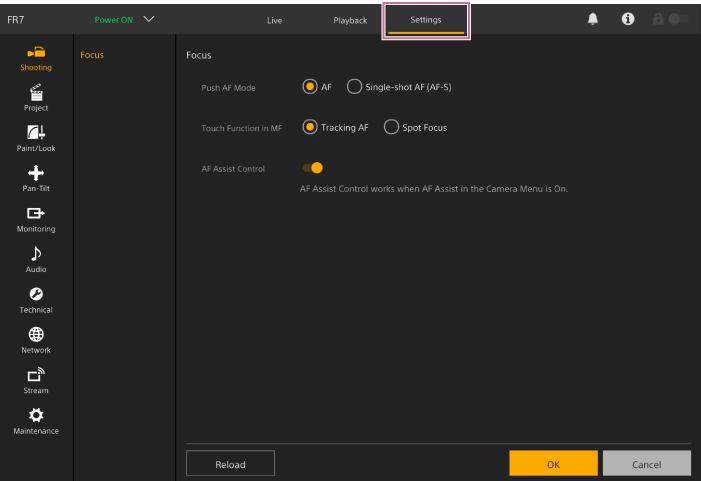Click the information icon
This screenshot has width=701, height=481.
click(628, 19)
